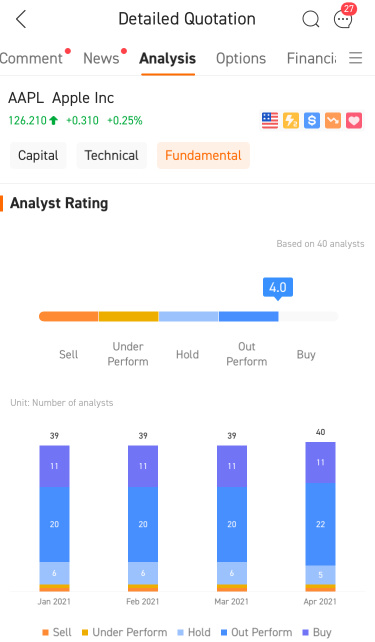Toggle the Buy legend item
Viewport: 375px width, 642px height.
(x=316, y=632)
